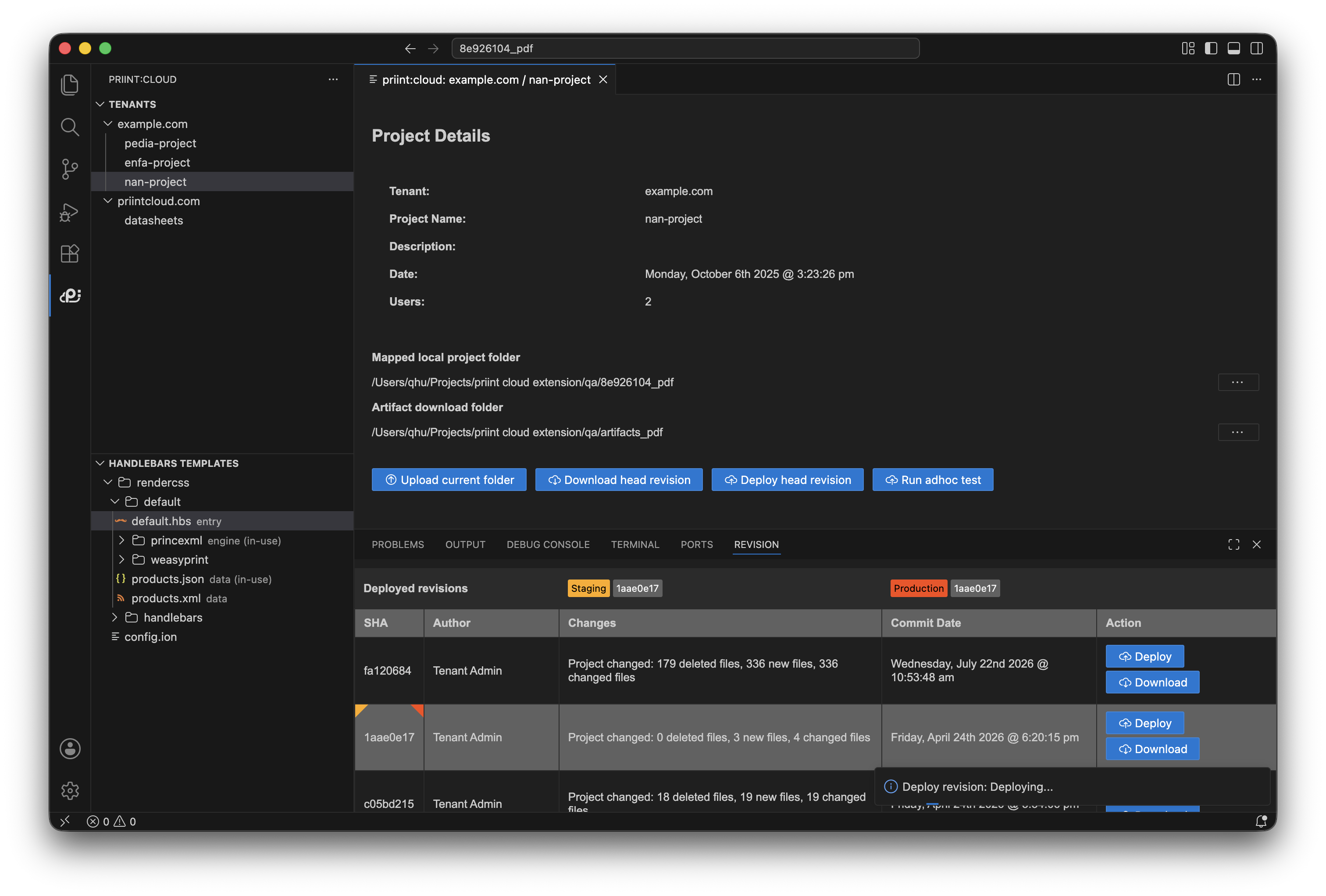Click the command center search field
This screenshot has width=1326, height=896.
click(685, 49)
